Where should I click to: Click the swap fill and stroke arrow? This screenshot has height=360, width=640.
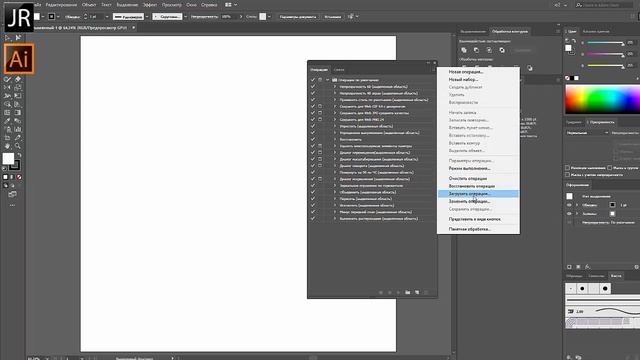click(x=19, y=156)
